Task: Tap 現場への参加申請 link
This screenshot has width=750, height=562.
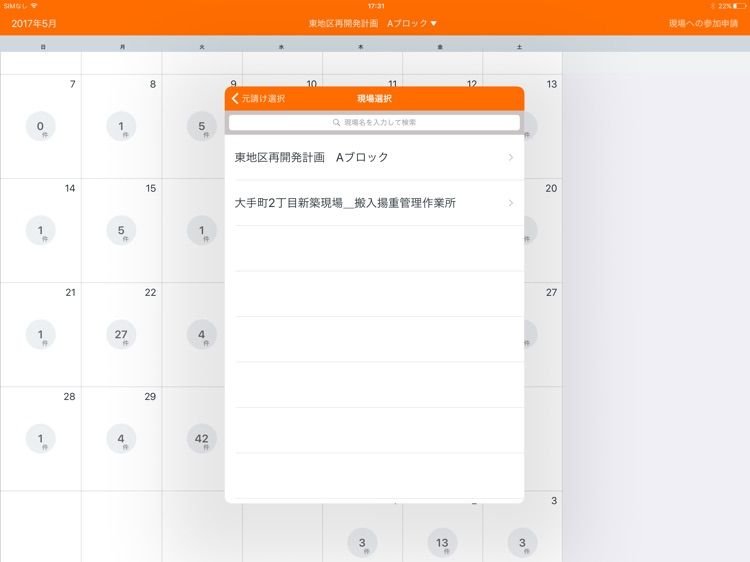Action: [x=703, y=23]
